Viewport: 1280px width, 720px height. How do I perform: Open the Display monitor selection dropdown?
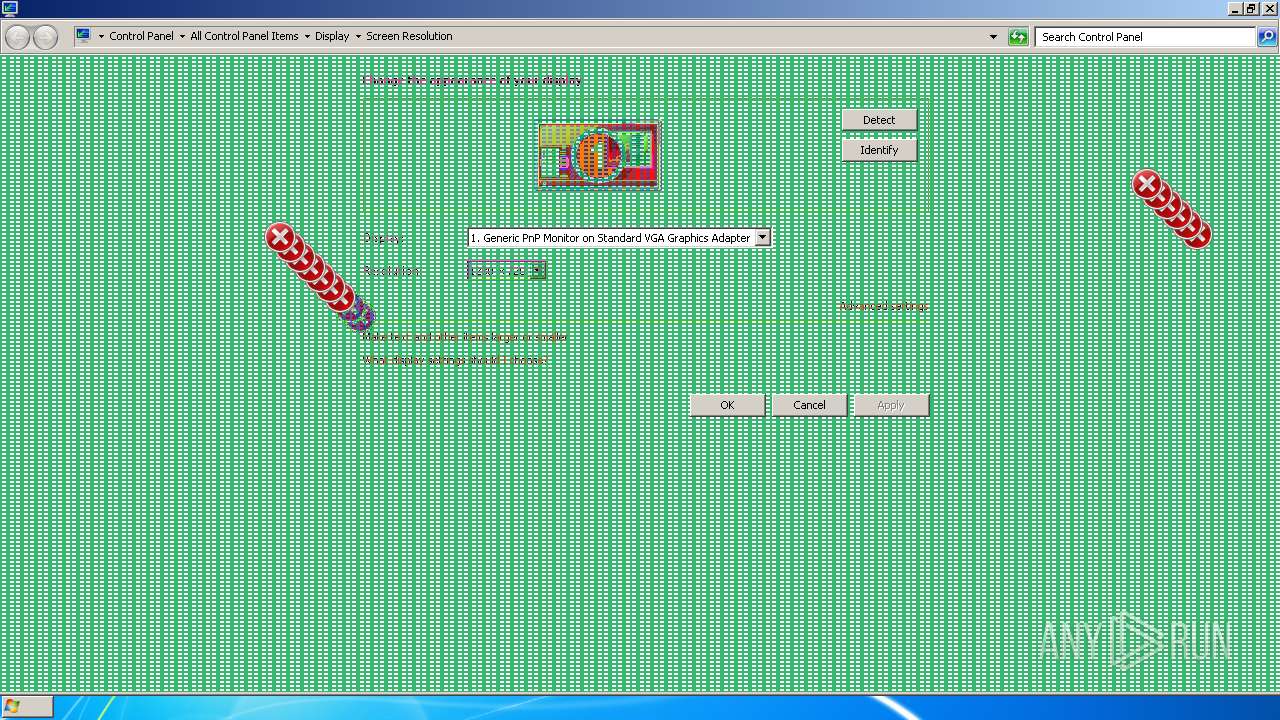coord(762,238)
